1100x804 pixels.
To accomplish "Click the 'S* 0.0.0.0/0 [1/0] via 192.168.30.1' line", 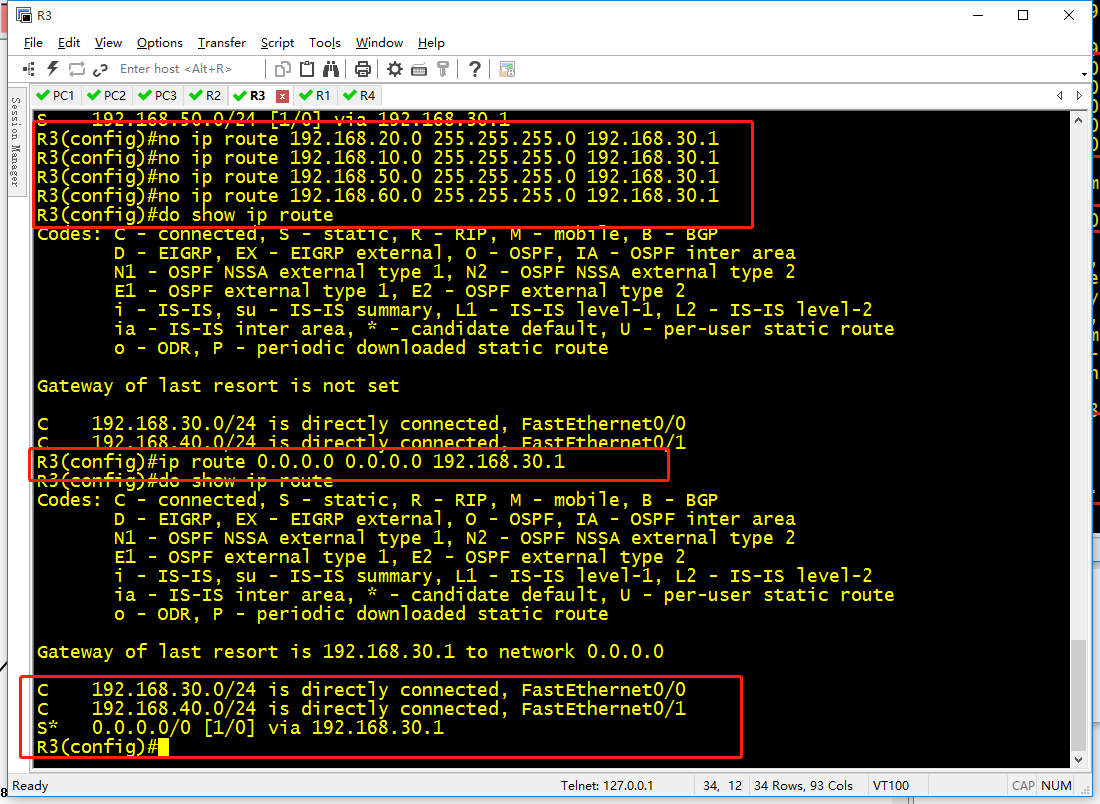I will pyautogui.click(x=241, y=728).
